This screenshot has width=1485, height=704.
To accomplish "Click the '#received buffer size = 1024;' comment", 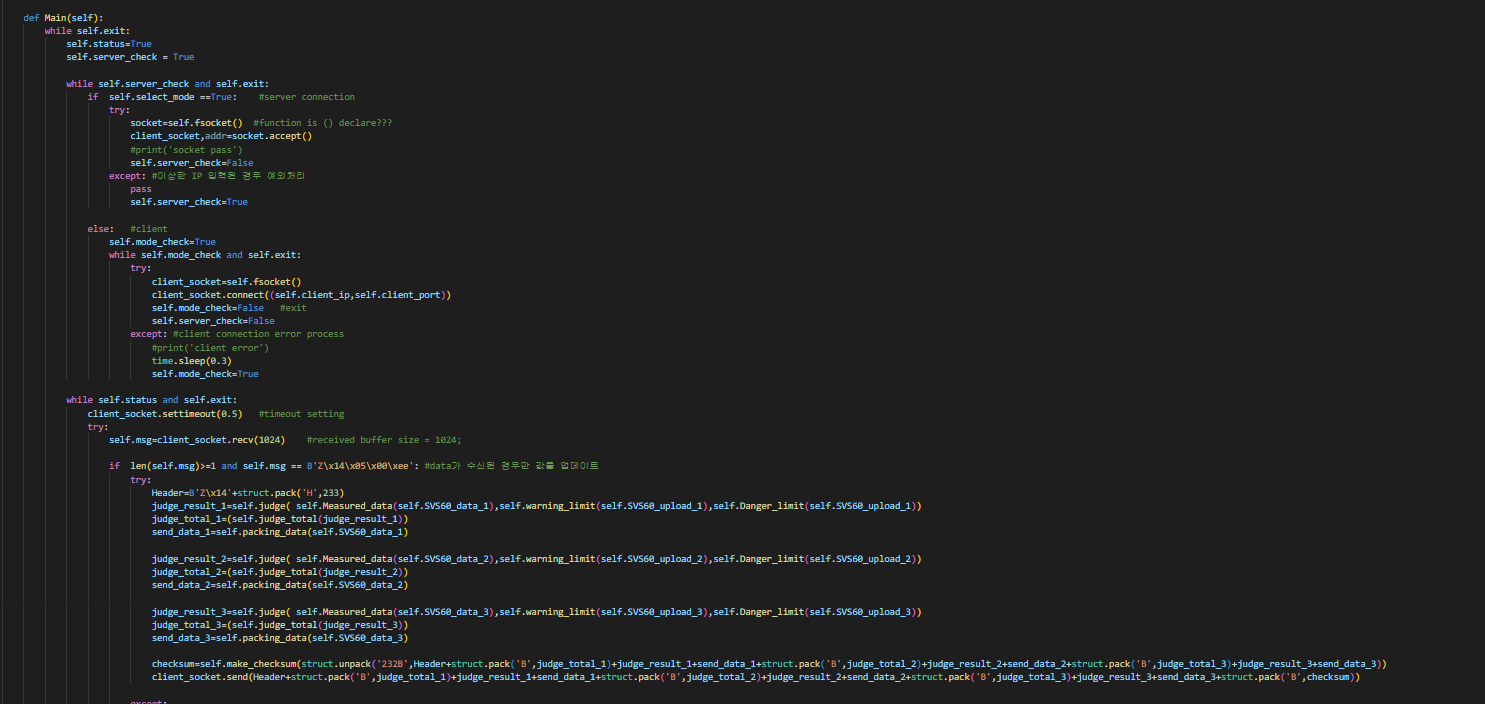I will tap(384, 440).
